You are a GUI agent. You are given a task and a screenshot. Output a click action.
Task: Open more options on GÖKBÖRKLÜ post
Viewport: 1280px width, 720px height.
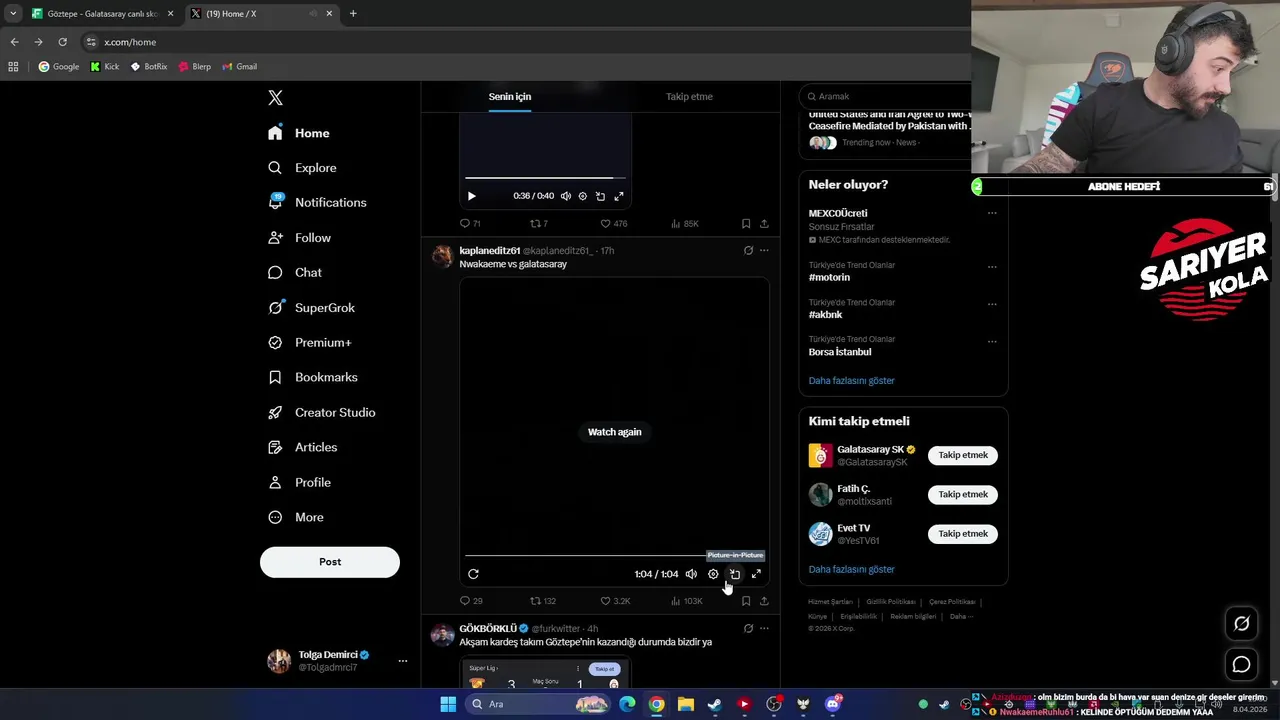pyautogui.click(x=764, y=629)
